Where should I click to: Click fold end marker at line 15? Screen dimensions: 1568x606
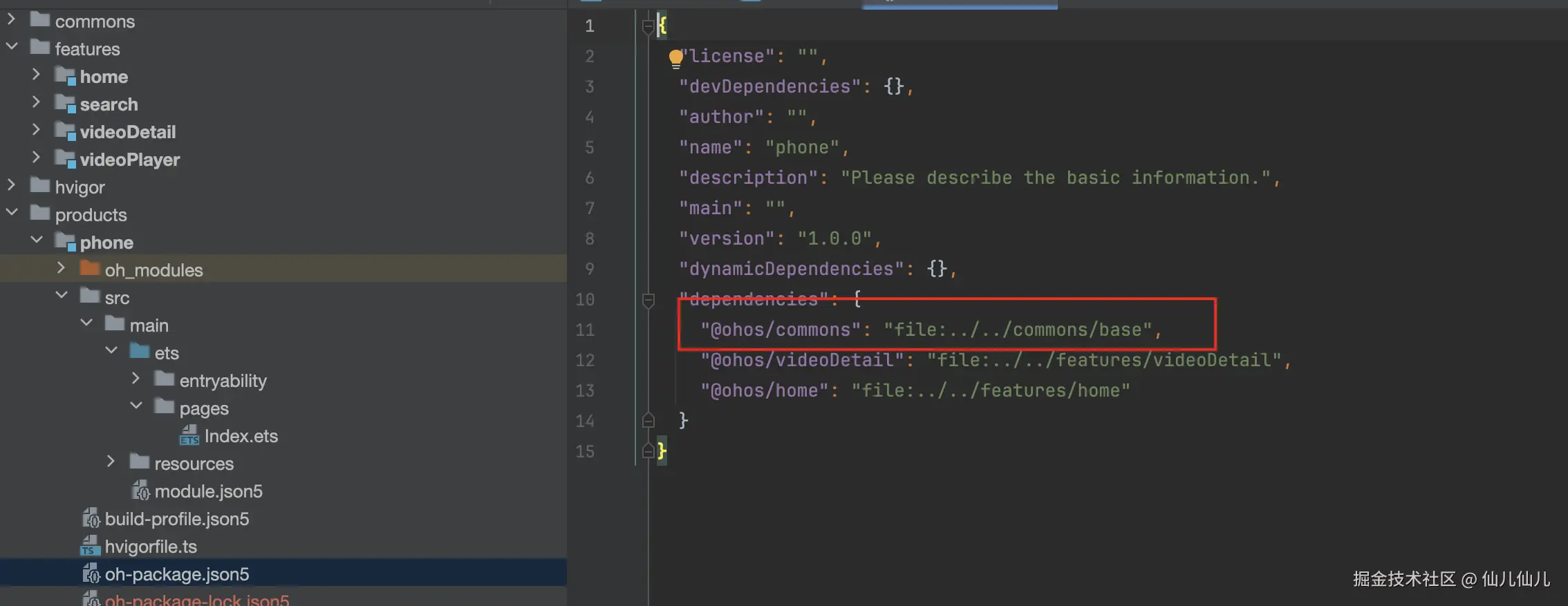(648, 451)
